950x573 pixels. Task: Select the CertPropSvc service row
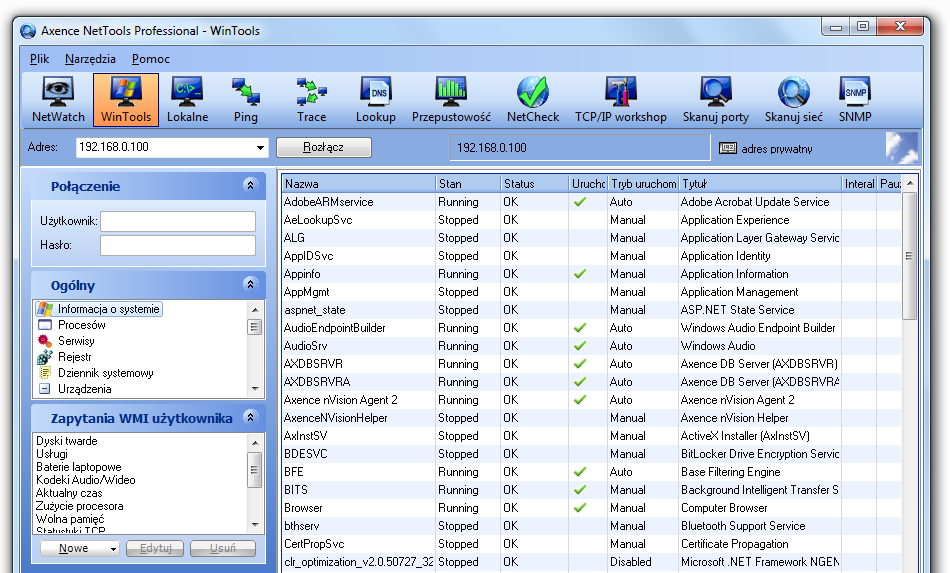tap(592, 544)
